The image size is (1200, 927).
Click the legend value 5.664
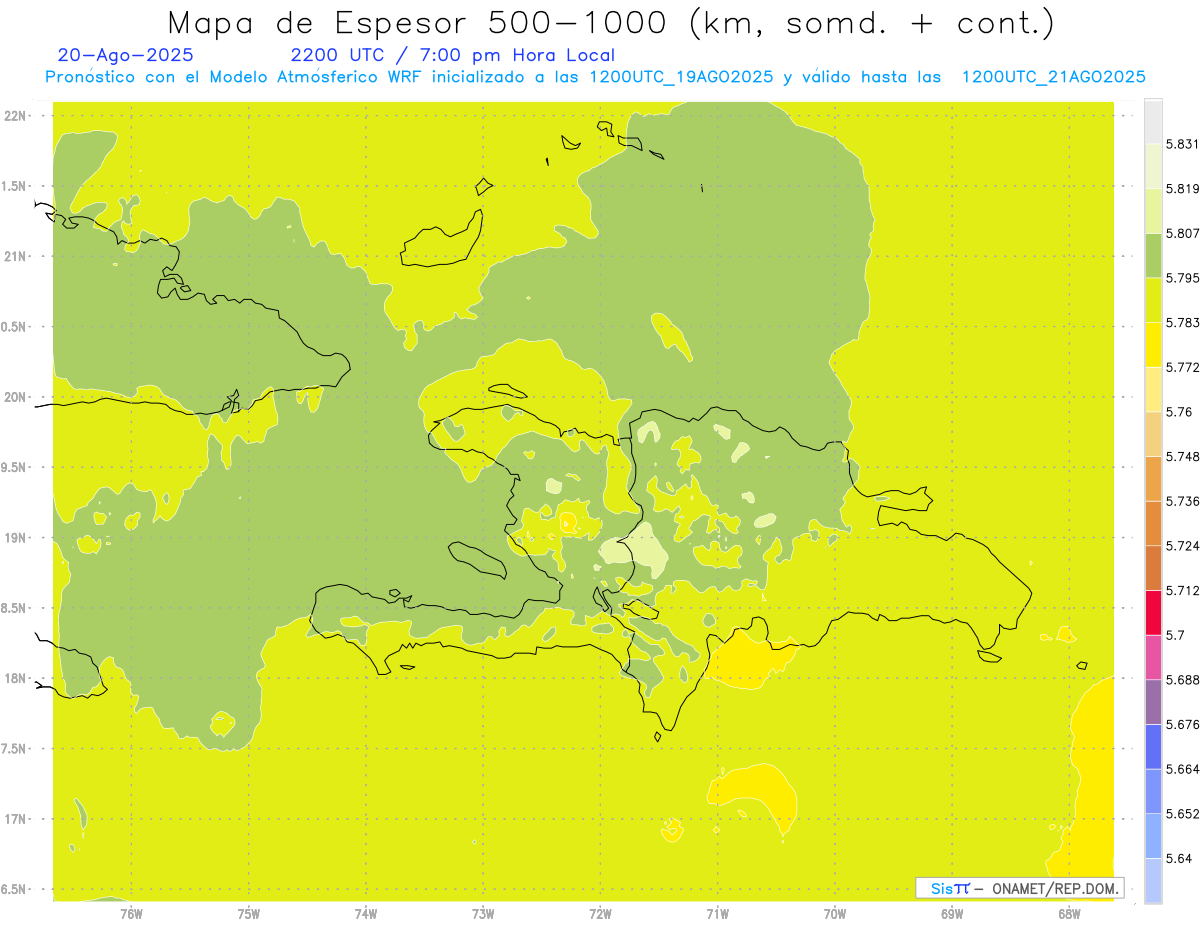[1183, 769]
